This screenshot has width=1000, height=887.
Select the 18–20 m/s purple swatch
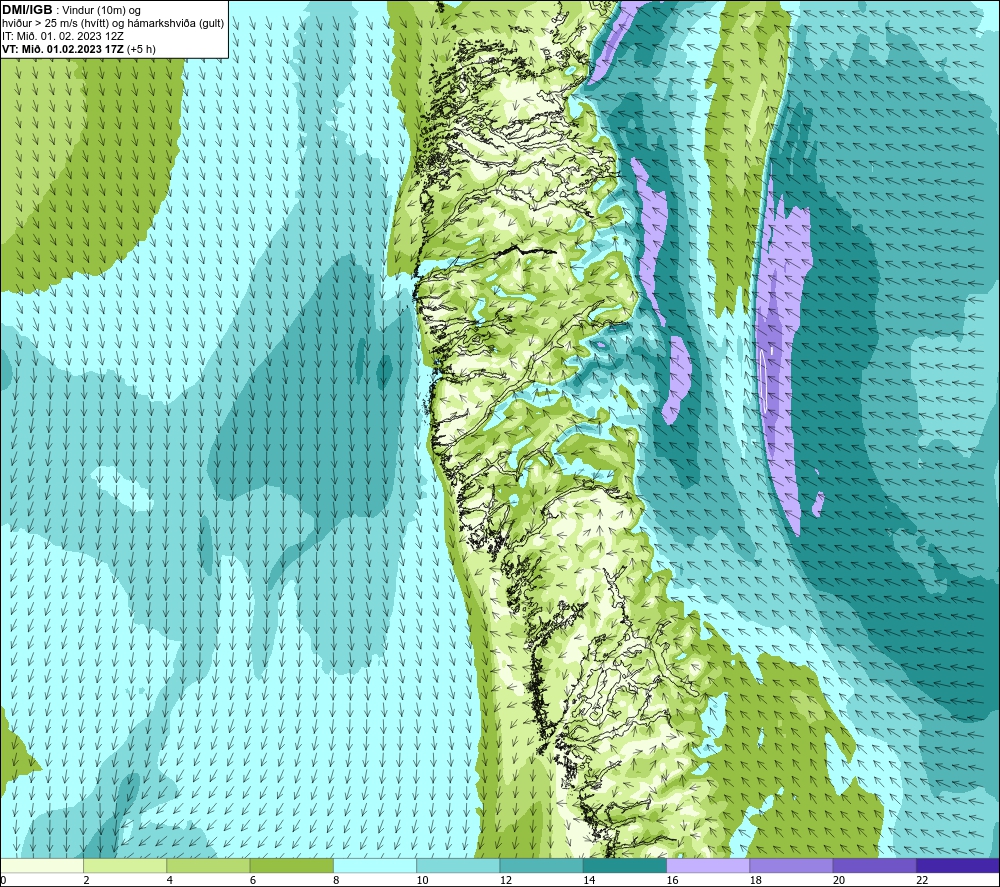tap(791, 865)
